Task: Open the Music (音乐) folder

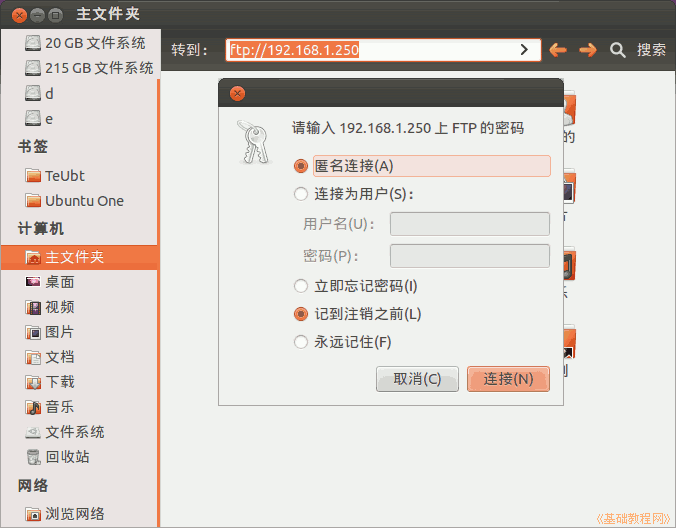Action: 59,407
